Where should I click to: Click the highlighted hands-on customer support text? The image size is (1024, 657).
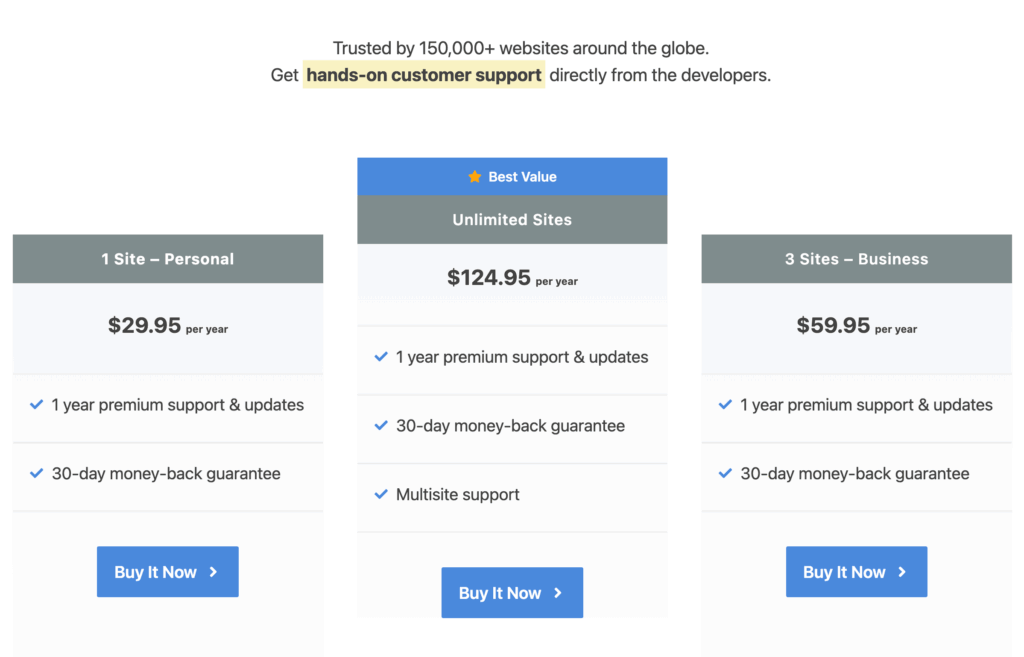click(424, 75)
